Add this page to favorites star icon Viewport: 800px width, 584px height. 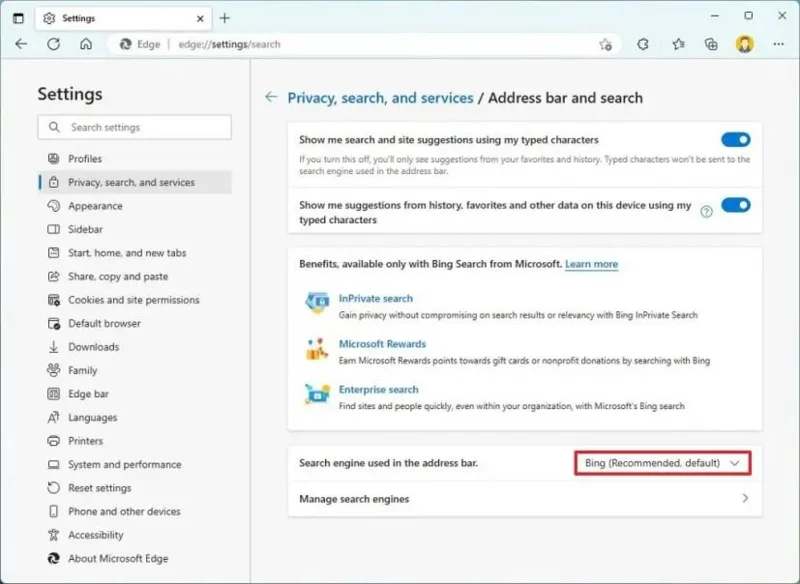[x=605, y=44]
